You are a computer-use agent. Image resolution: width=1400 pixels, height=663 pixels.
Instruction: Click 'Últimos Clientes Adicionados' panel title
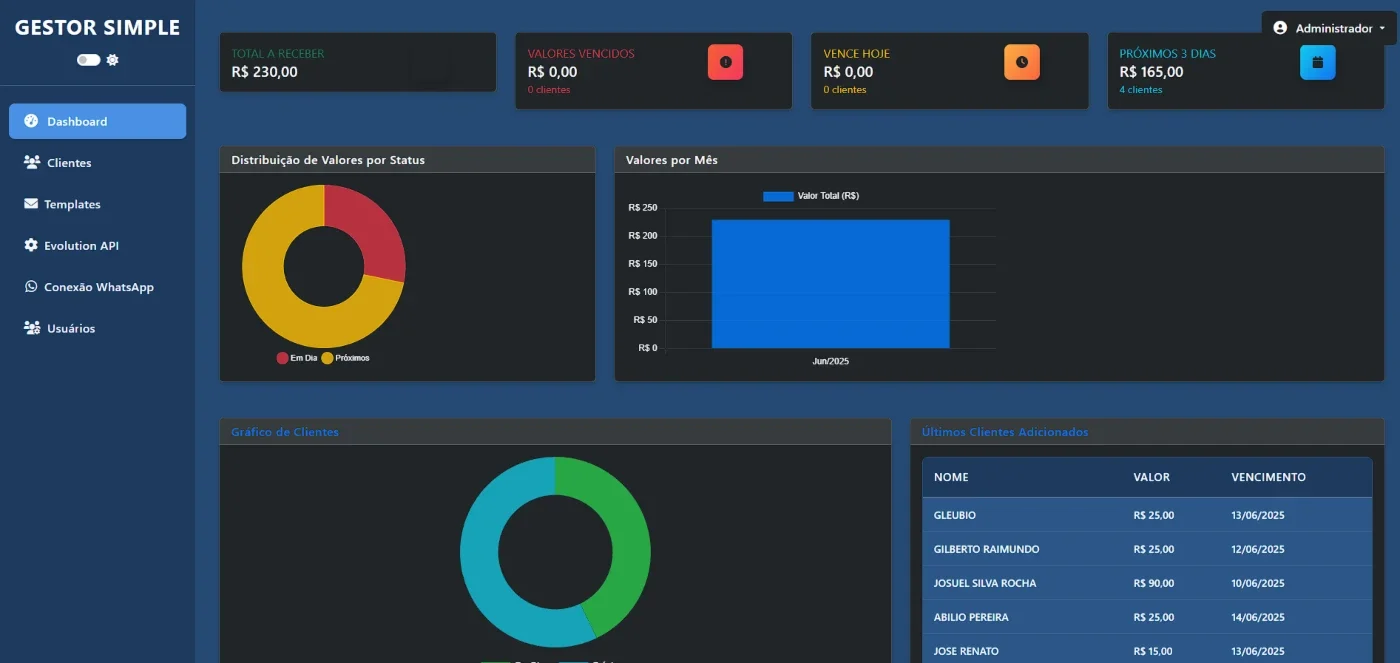click(1005, 432)
